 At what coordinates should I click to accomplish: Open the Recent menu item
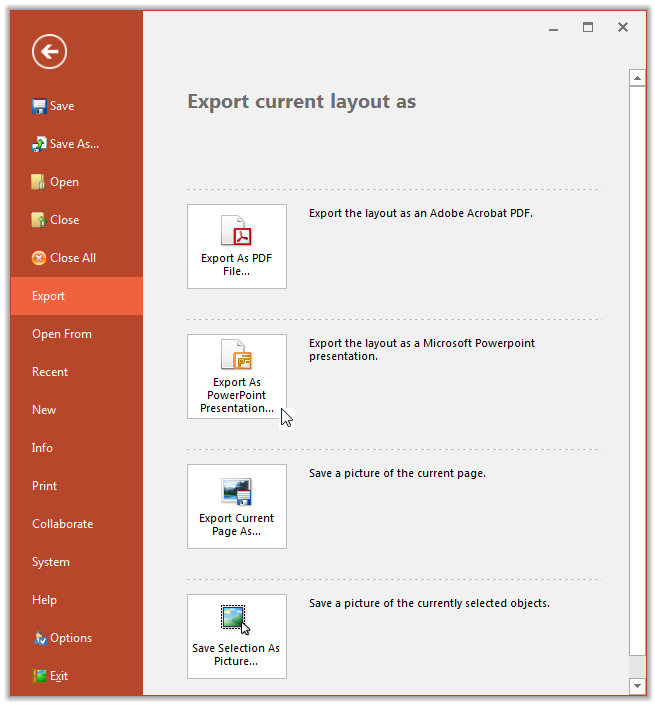click(50, 372)
